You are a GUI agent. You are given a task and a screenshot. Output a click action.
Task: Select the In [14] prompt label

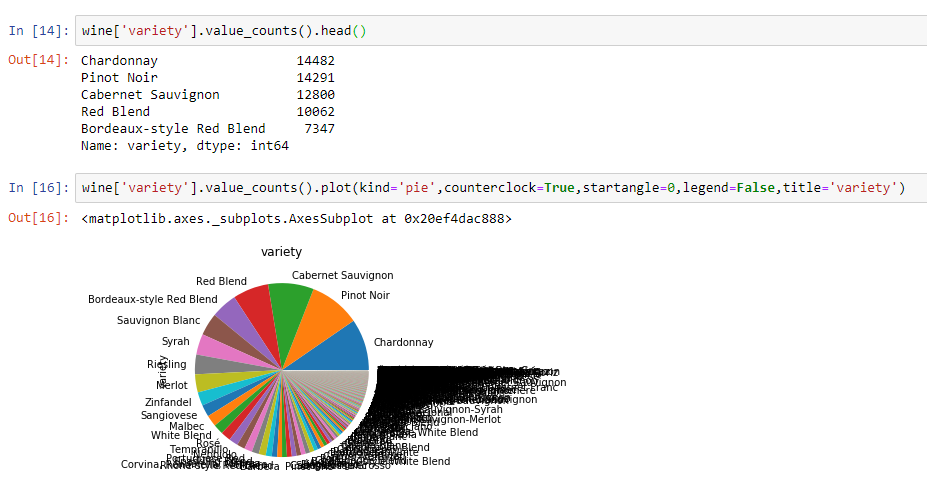click(x=39, y=31)
